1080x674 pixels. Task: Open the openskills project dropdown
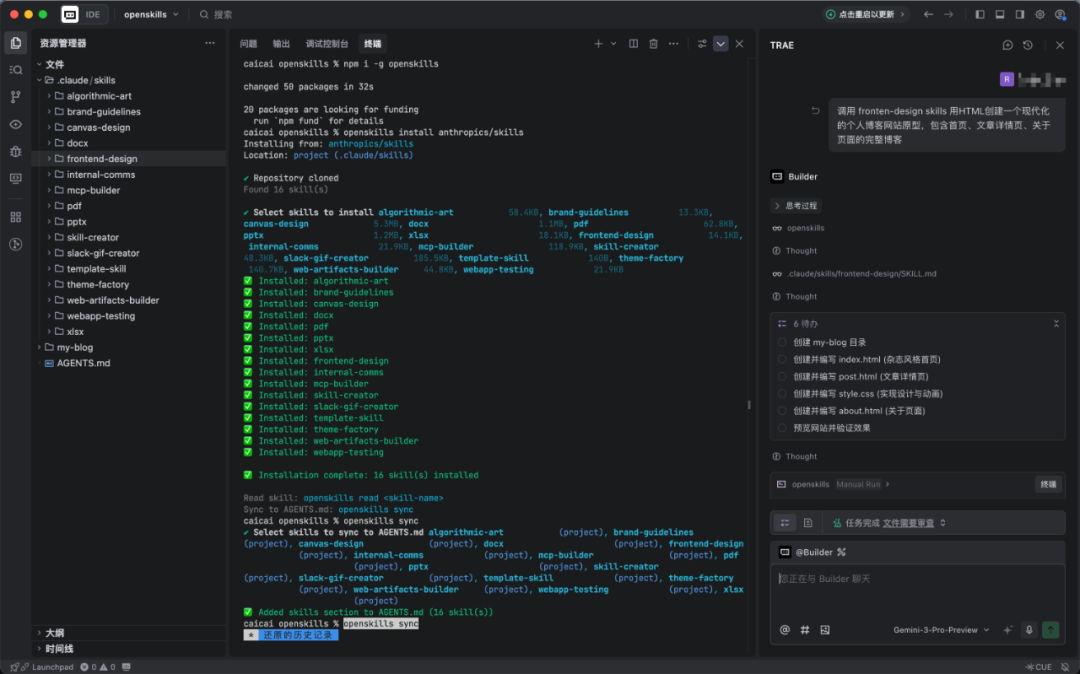(151, 14)
